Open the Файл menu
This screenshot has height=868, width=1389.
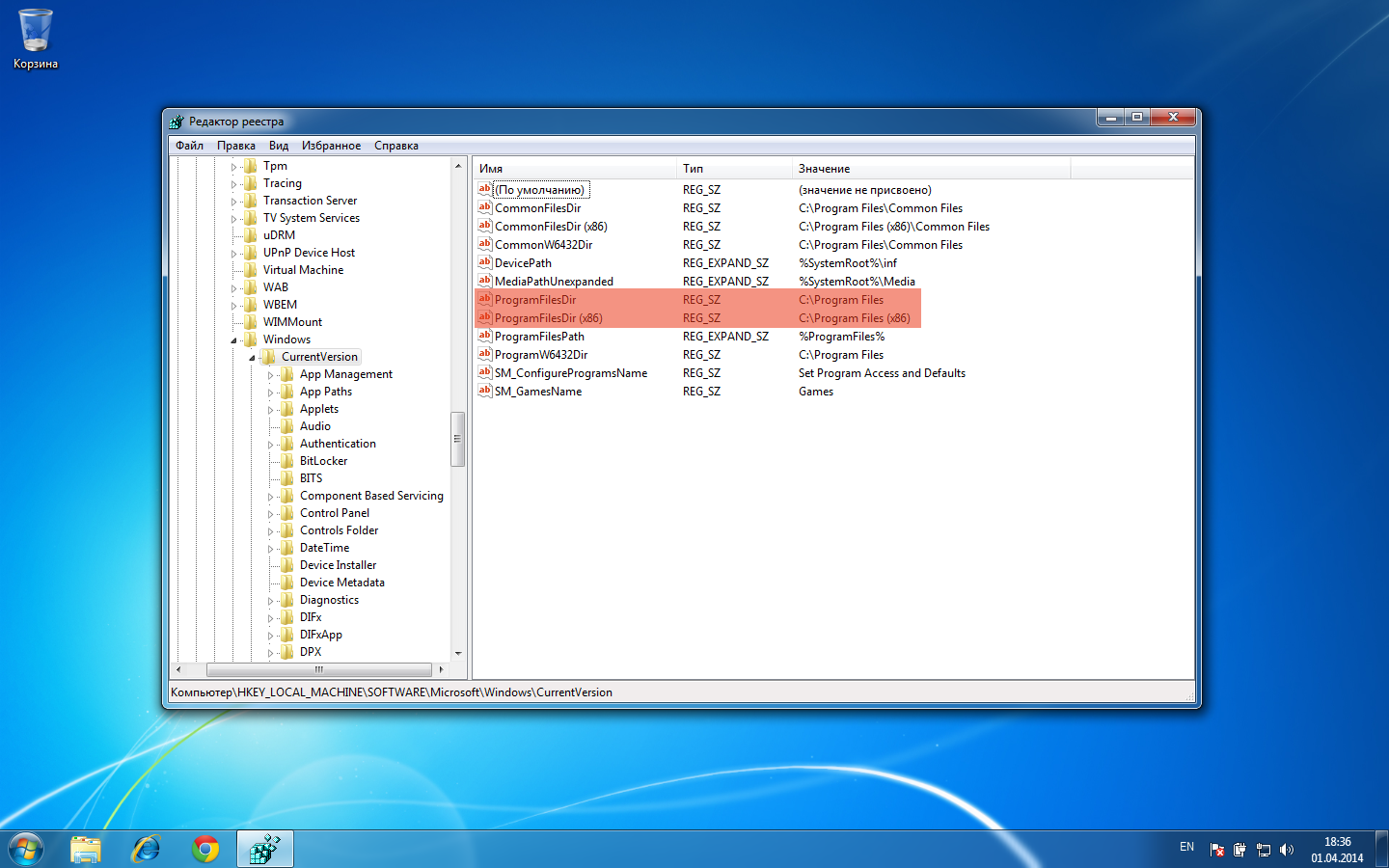tap(189, 146)
